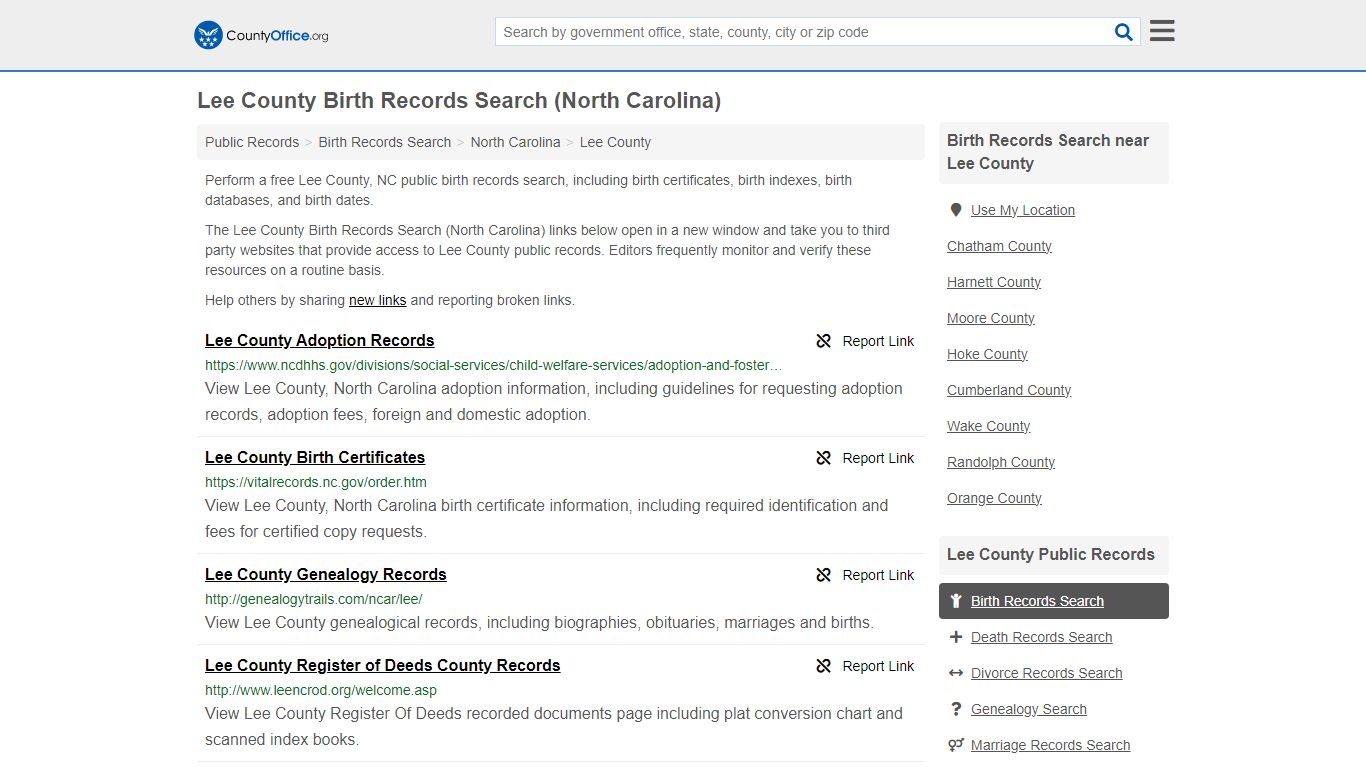Click the location pin icon
The image size is (1366, 768).
click(956, 210)
